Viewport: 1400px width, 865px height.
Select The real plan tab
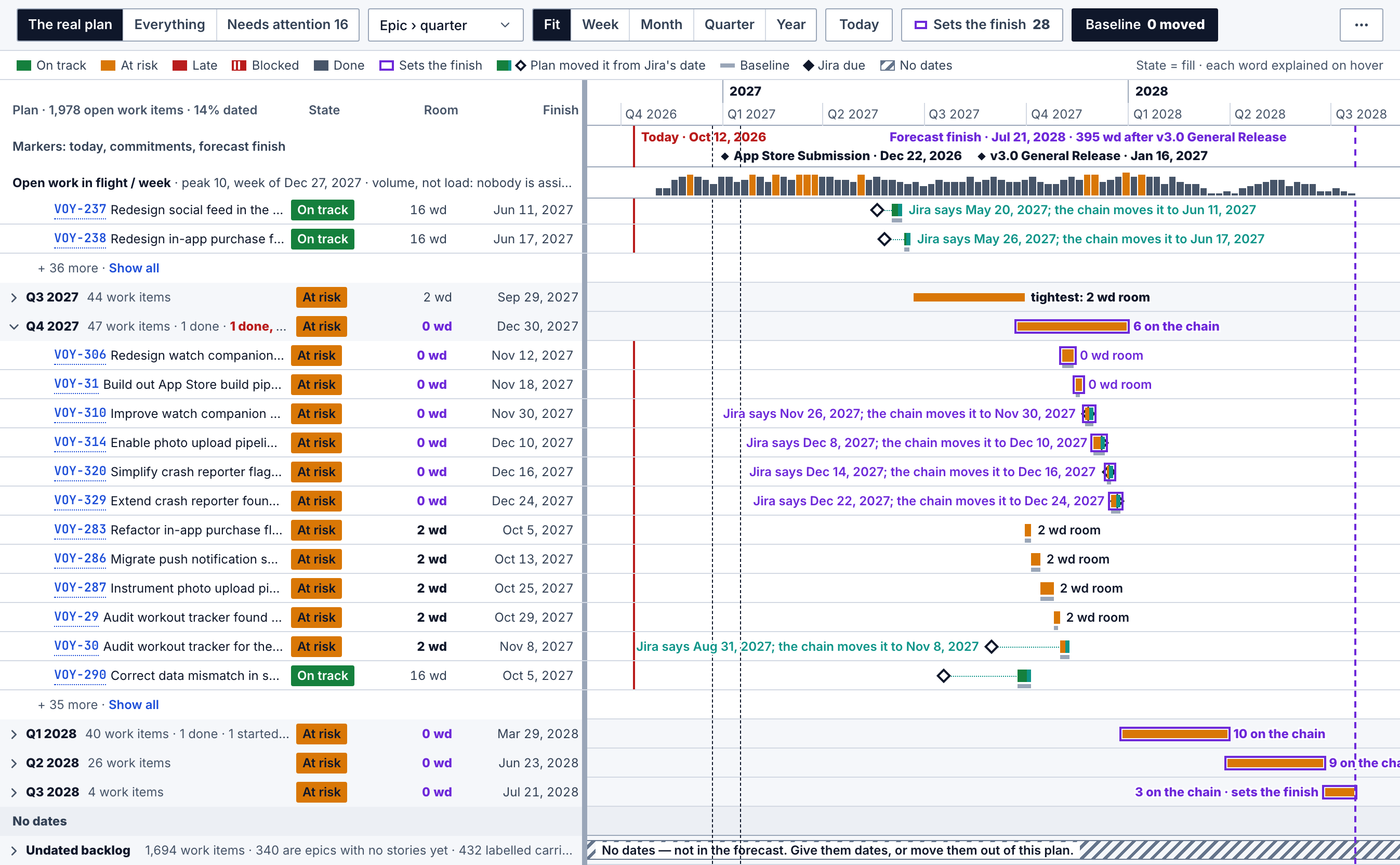point(70,24)
